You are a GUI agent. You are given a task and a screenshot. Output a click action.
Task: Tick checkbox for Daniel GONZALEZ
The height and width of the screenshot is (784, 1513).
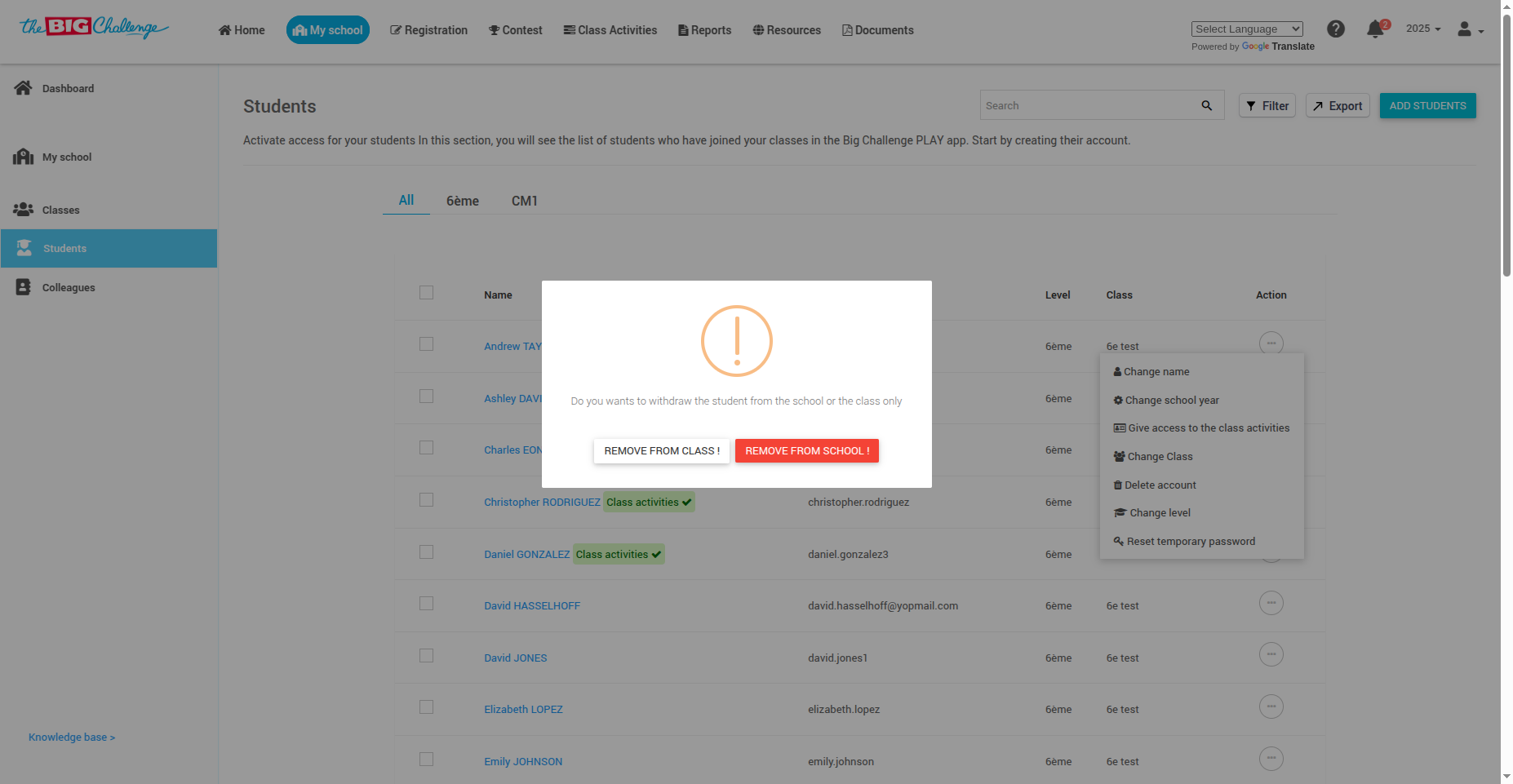(x=426, y=551)
